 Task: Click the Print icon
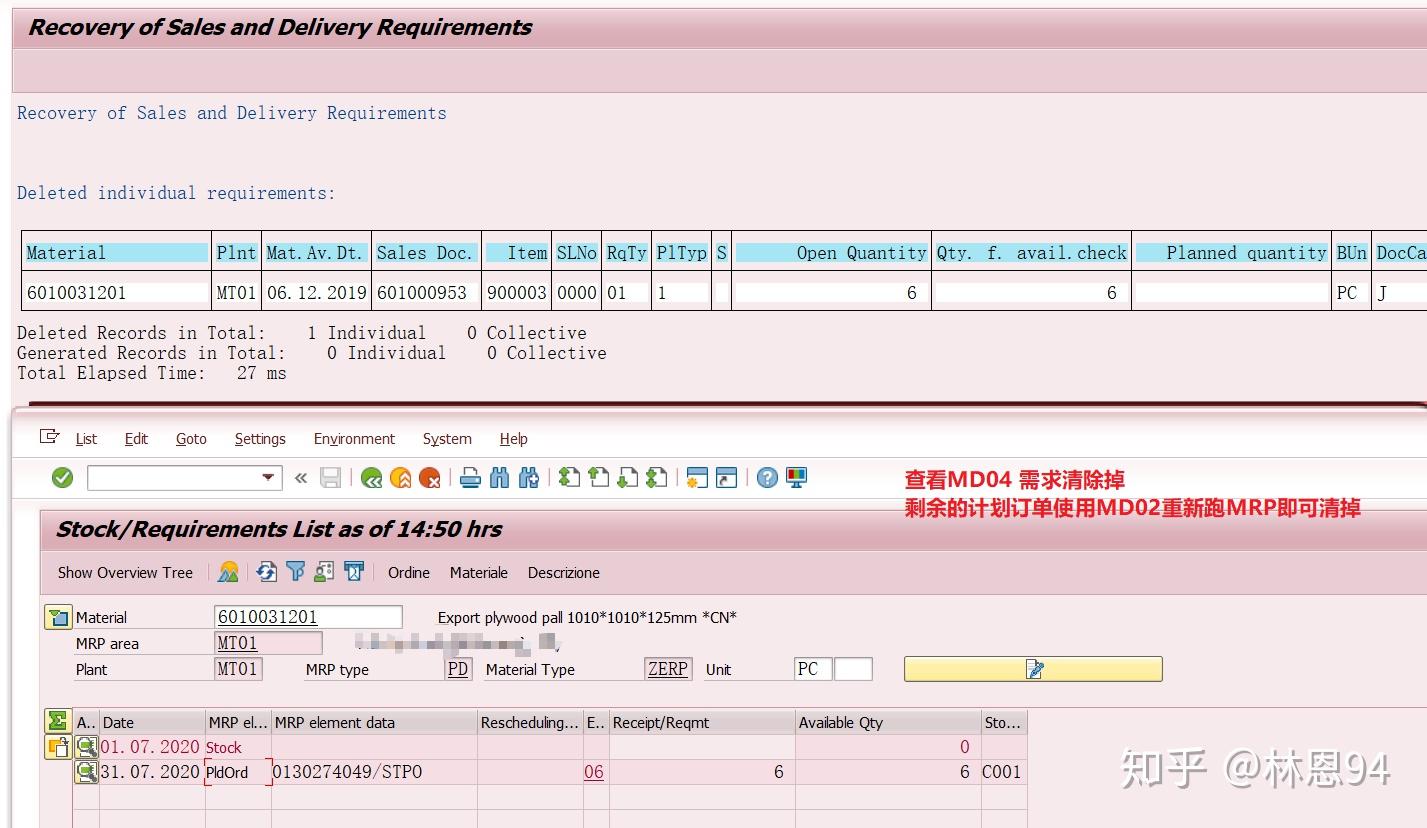(x=470, y=477)
